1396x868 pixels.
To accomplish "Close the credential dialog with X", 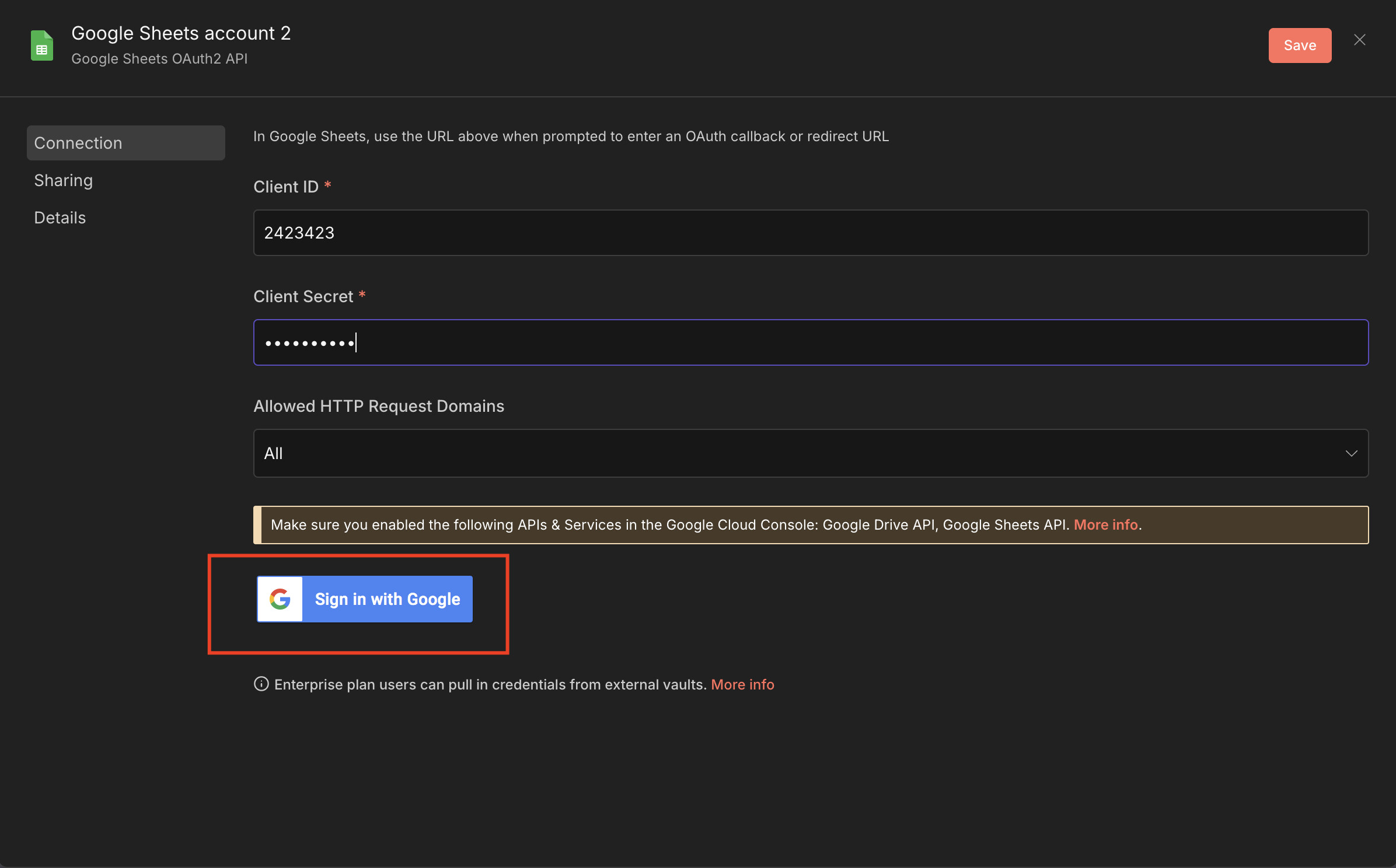I will (1359, 40).
